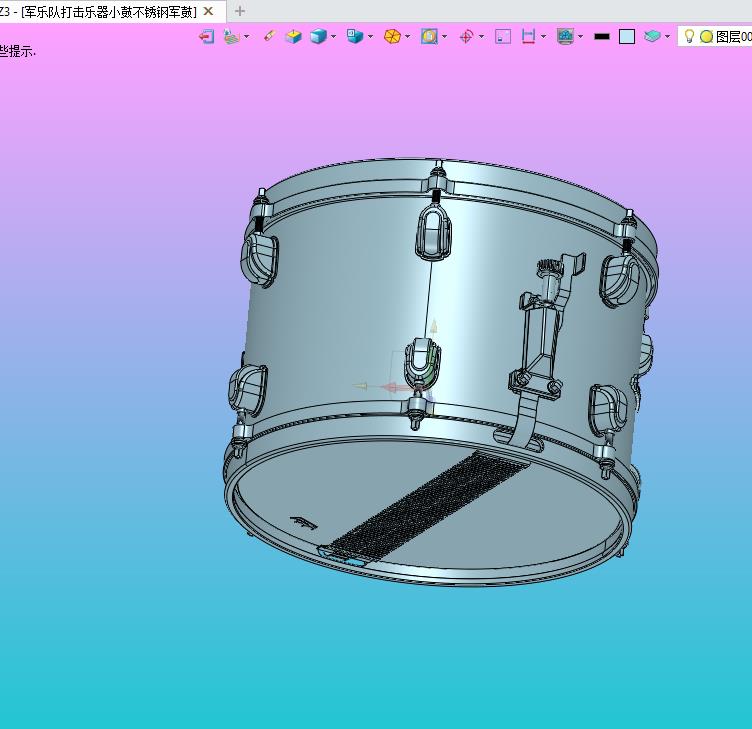Viewport: 752px width, 729px height.
Task: Click the red eraser icon
Action: click(x=270, y=36)
